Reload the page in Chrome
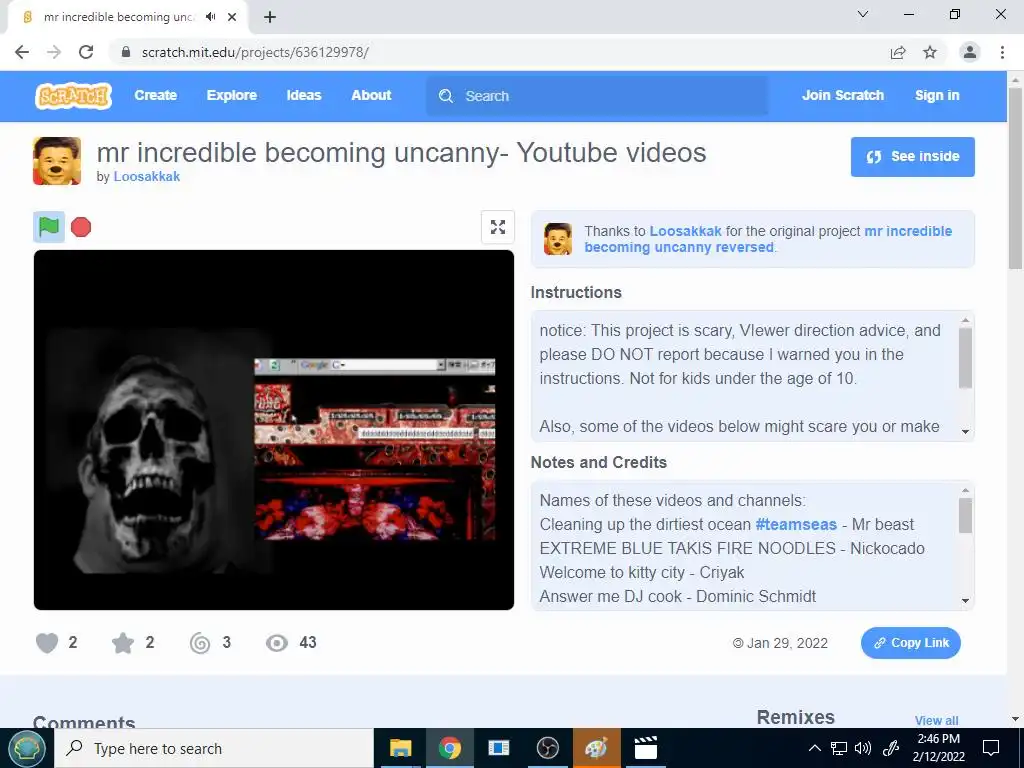Screen dimensions: 1024x768 click(86, 52)
